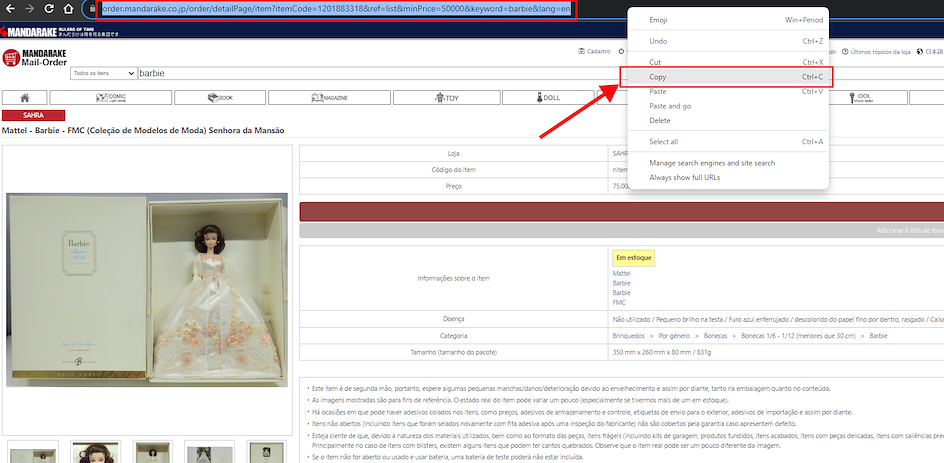Click the Loja label cell
The height and width of the screenshot is (463, 944).
pyautogui.click(x=453, y=154)
